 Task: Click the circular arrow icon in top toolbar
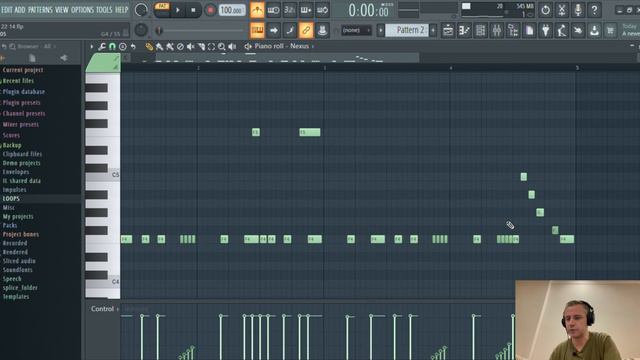point(545,10)
